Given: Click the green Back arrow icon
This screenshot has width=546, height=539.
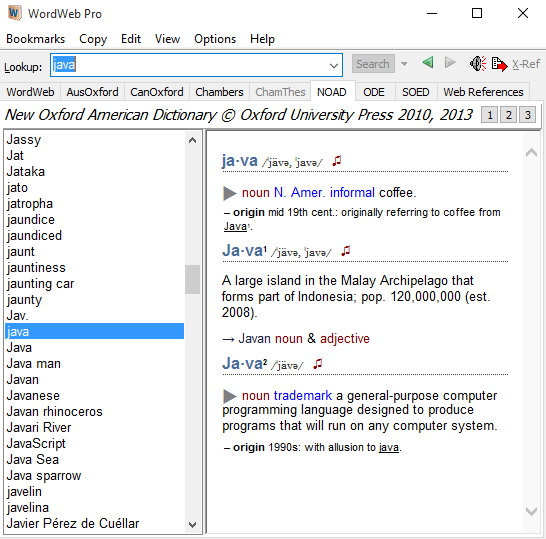Looking at the screenshot, I should coord(428,63).
